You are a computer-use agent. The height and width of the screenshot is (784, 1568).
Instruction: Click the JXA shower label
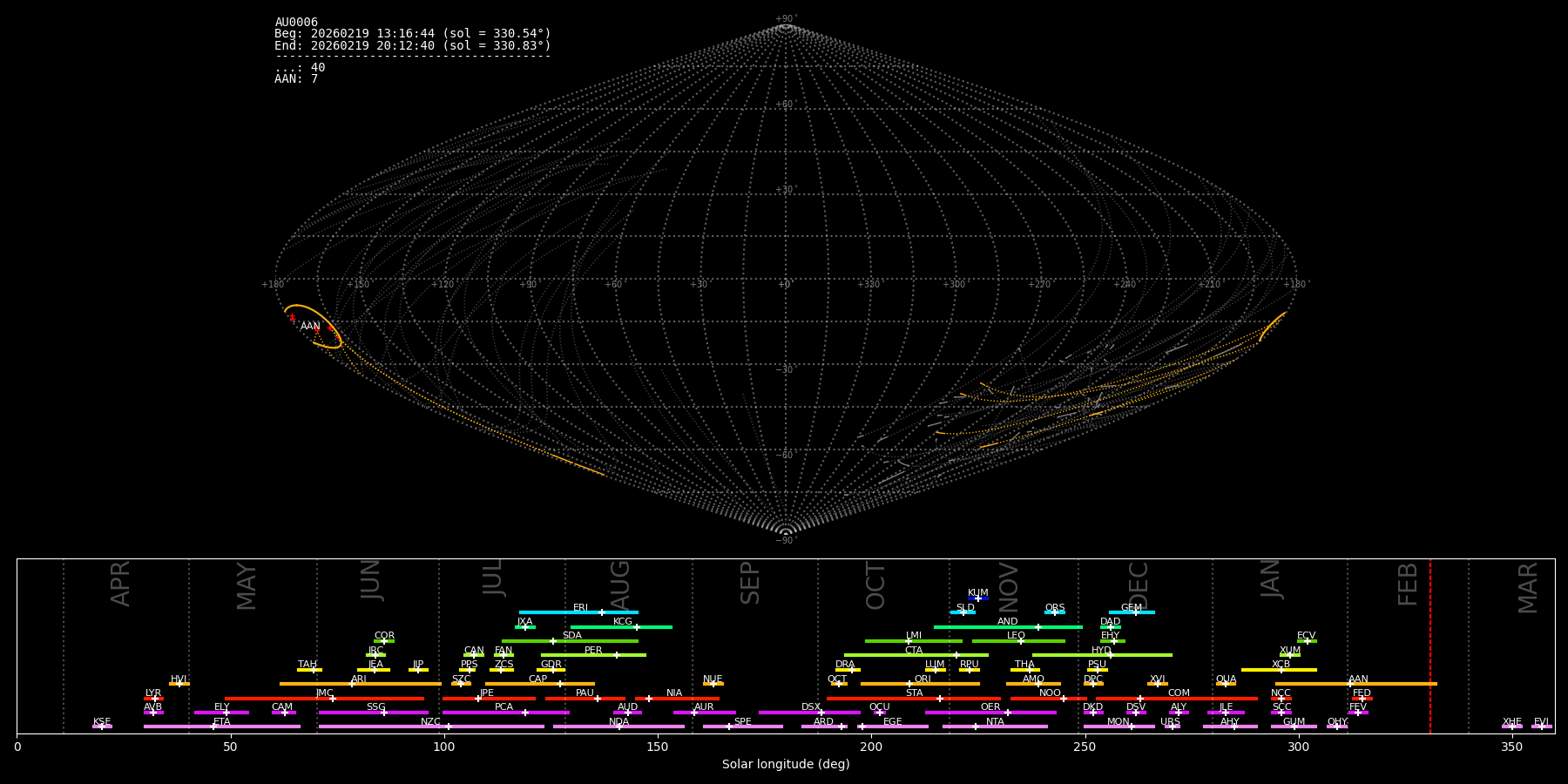[524, 622]
